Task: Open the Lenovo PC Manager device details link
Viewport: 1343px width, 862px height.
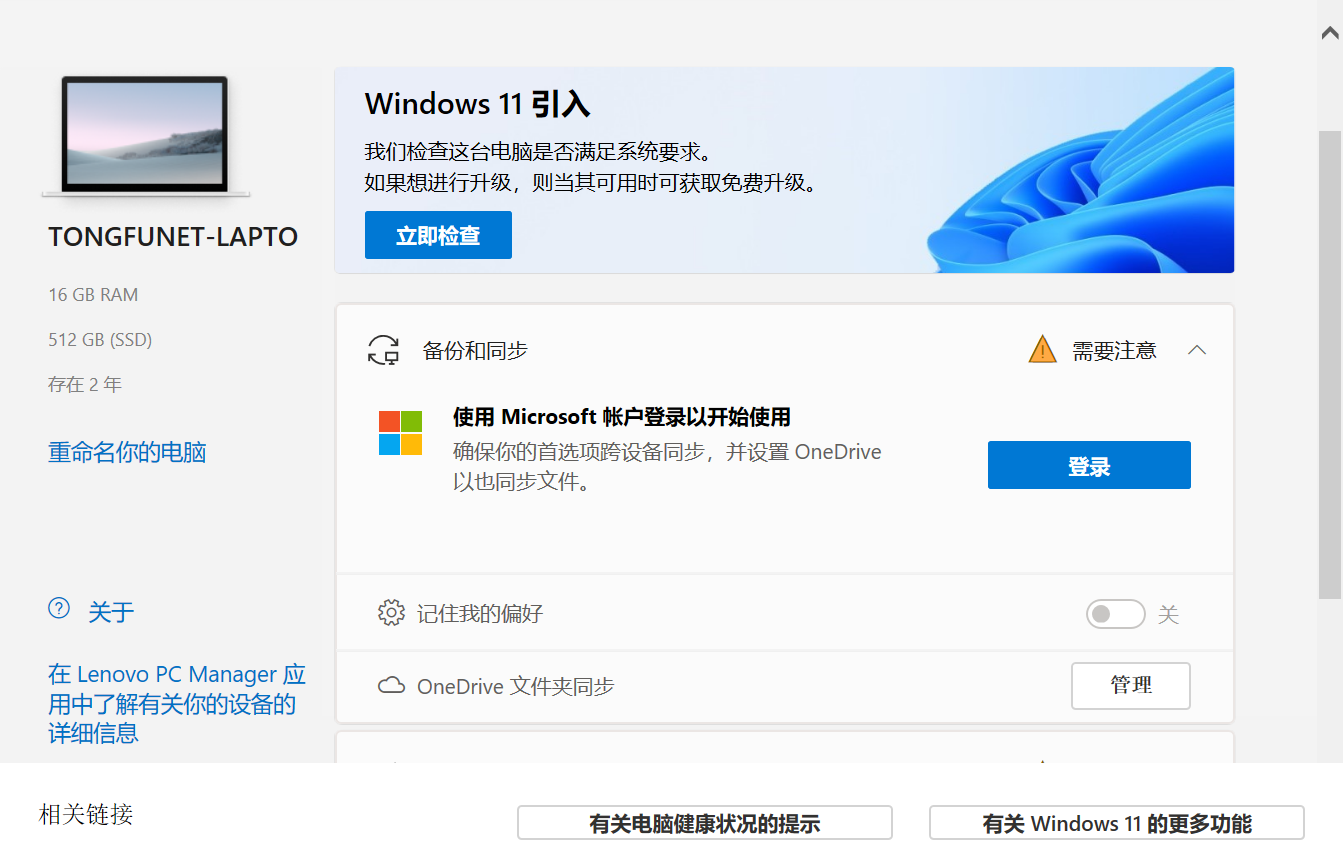Action: pyautogui.click(x=177, y=704)
